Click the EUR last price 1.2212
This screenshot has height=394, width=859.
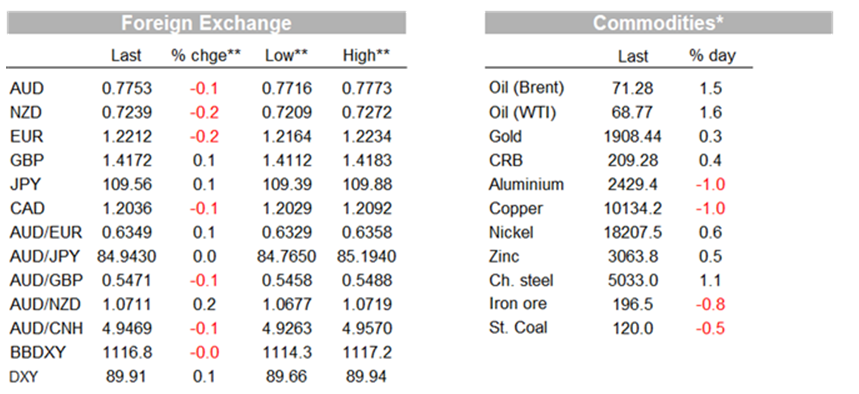point(127,136)
